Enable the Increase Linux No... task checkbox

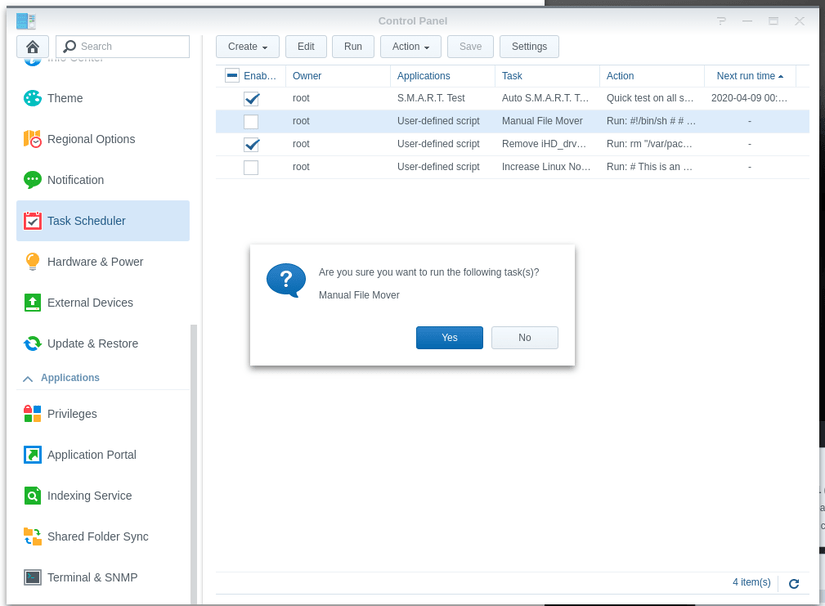pyautogui.click(x=251, y=167)
